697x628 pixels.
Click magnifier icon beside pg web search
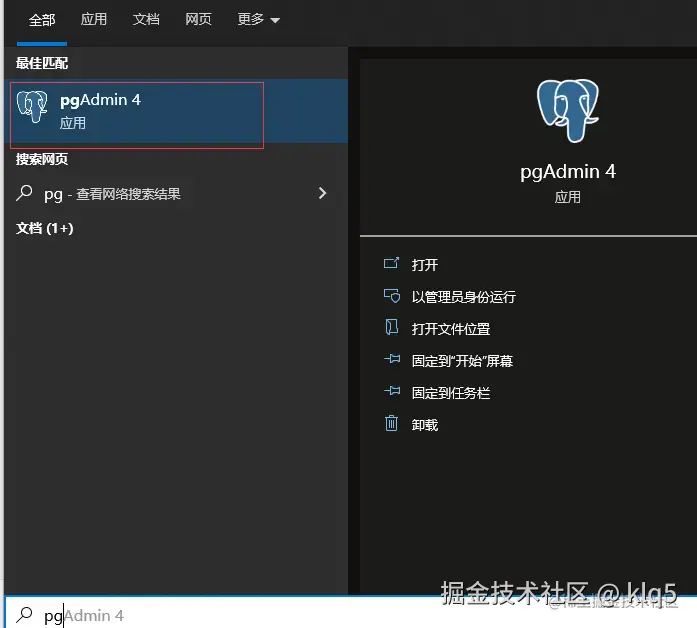click(24, 193)
